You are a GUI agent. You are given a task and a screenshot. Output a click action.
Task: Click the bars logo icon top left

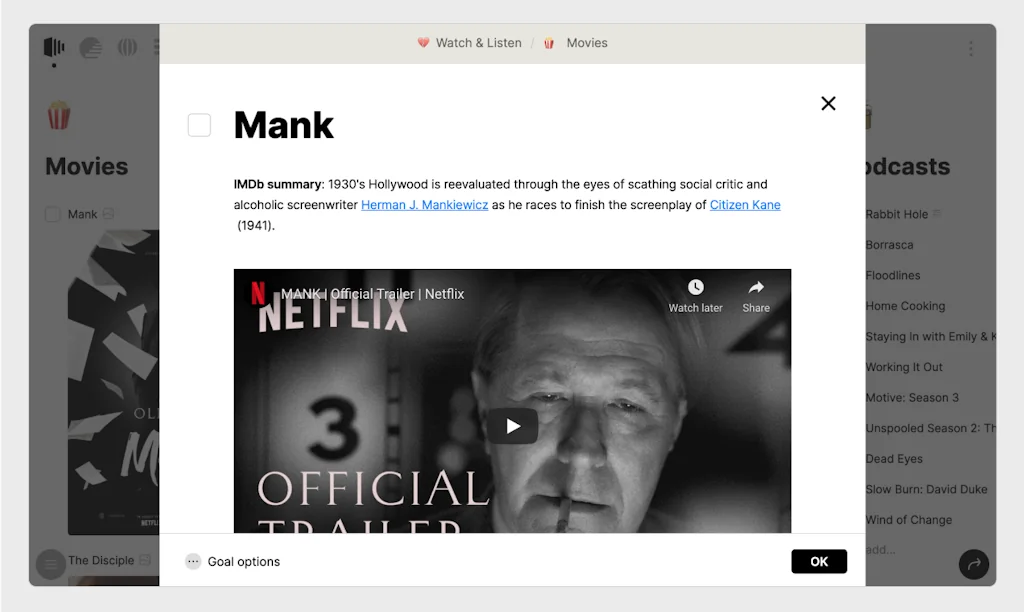click(54, 47)
